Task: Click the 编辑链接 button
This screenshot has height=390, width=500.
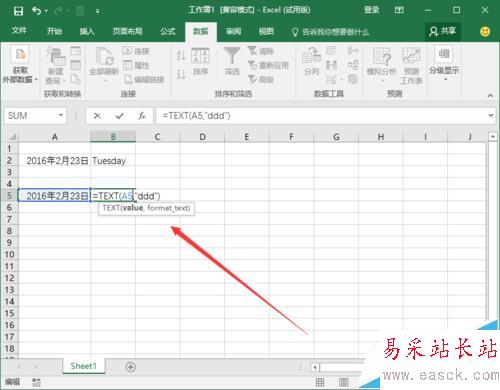Action: tap(144, 79)
